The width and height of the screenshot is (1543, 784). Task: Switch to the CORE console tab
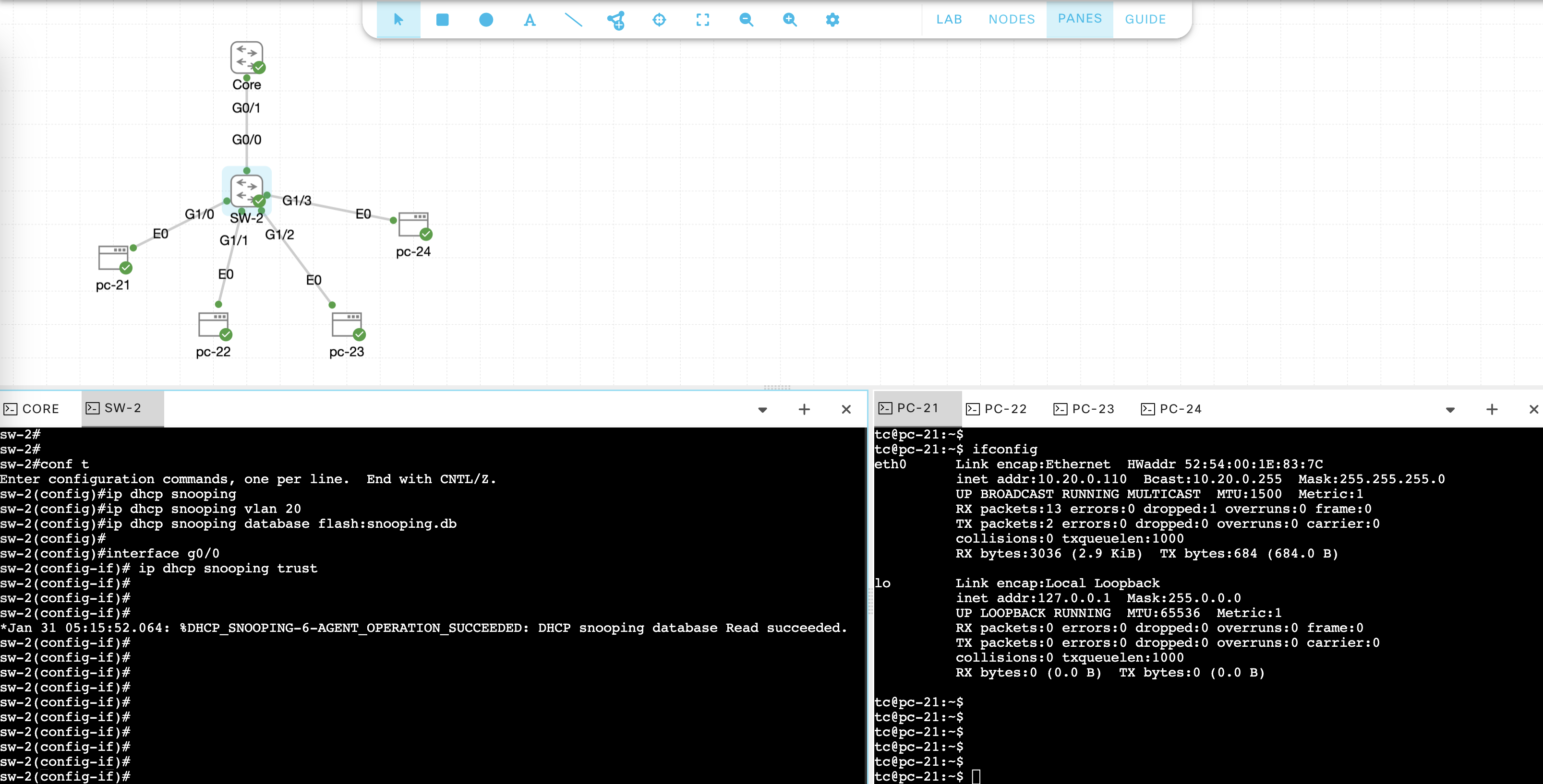(33, 409)
